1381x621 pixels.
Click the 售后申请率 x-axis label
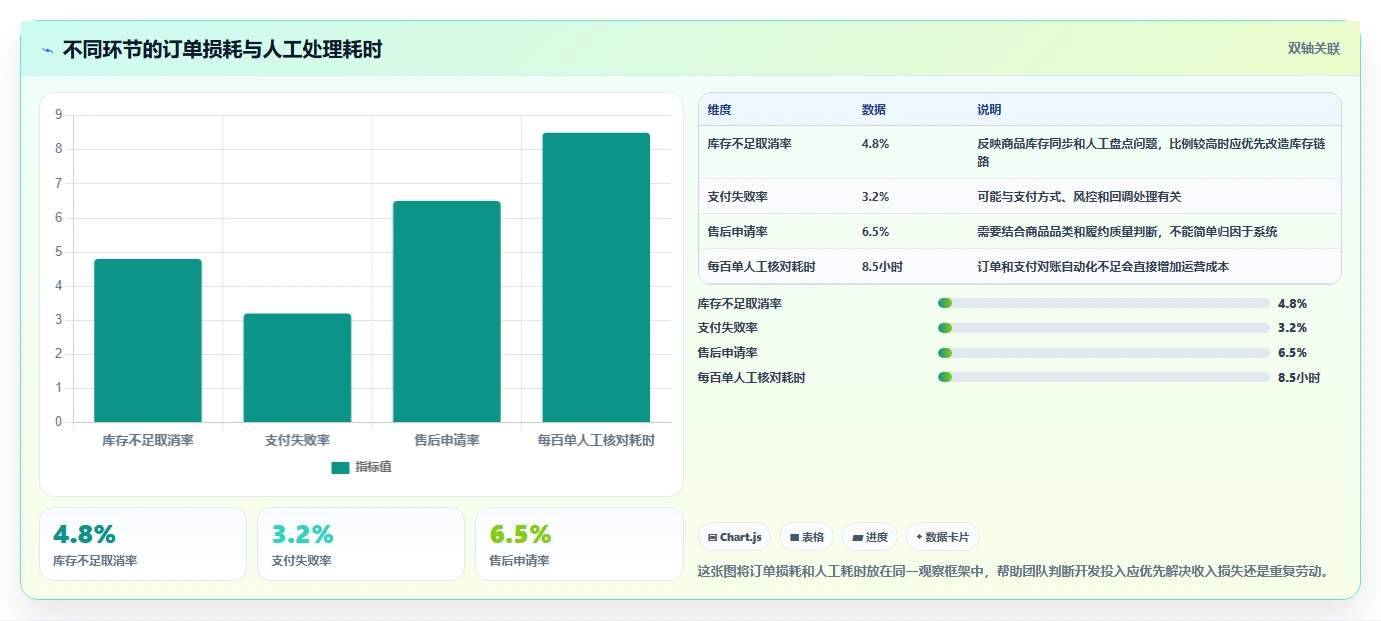[x=447, y=440]
